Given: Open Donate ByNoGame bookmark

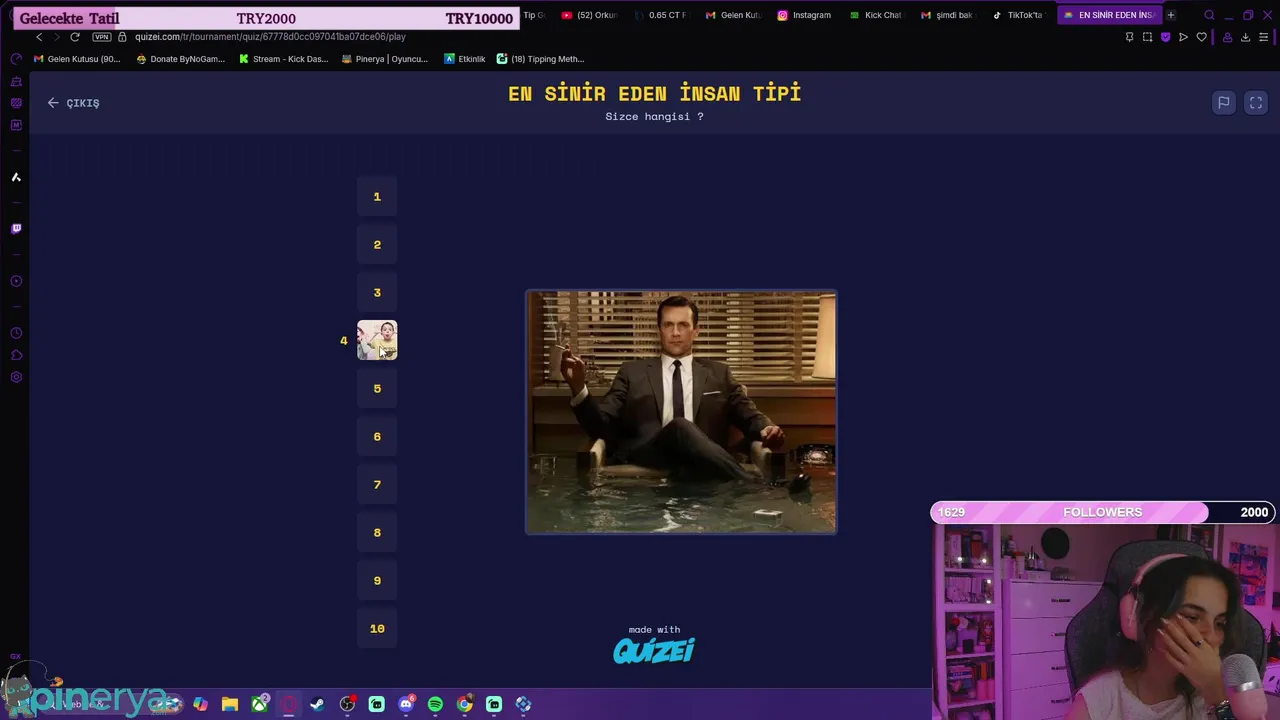Looking at the screenshot, I should (x=181, y=59).
